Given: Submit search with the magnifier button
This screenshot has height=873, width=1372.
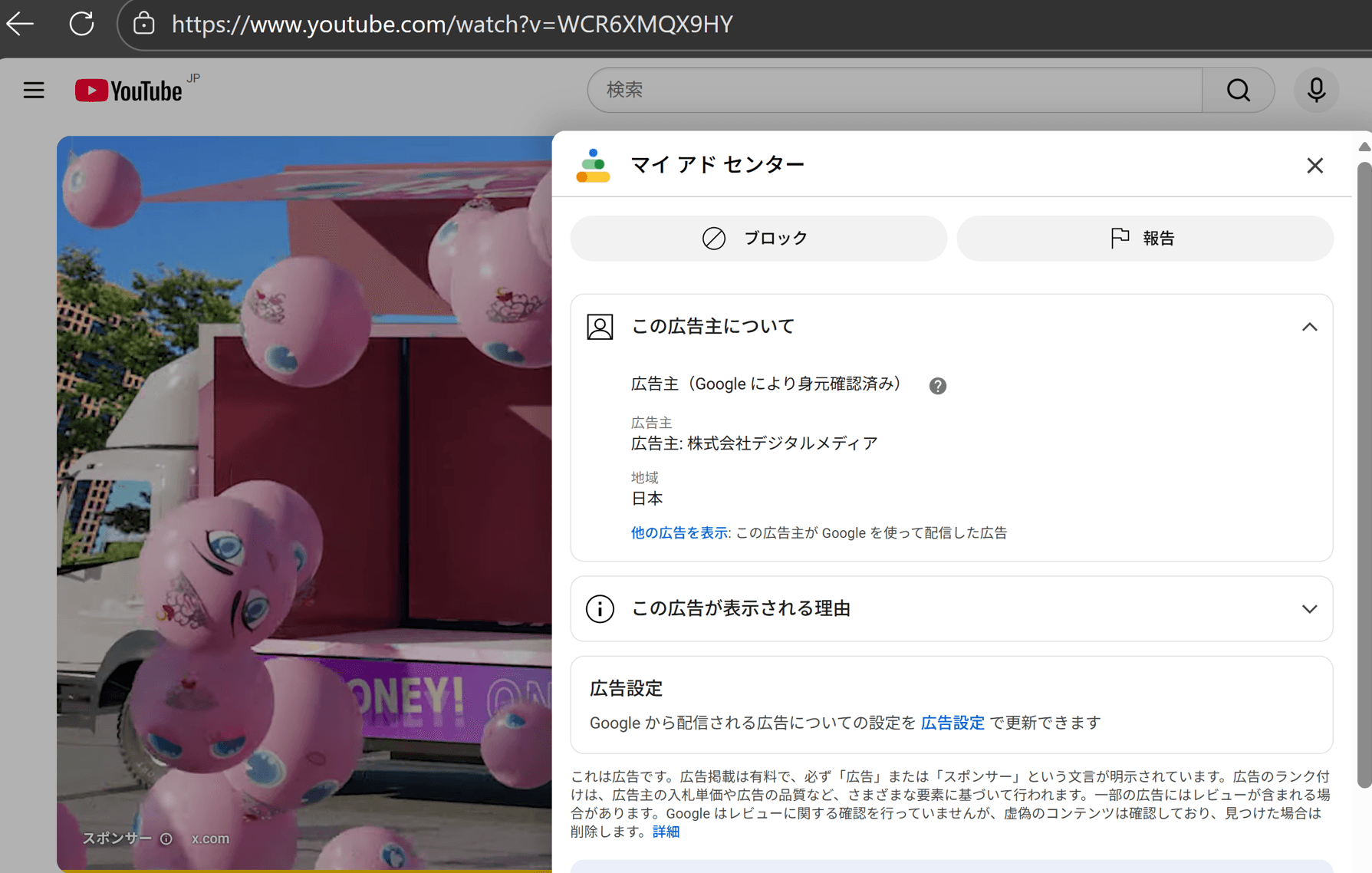Looking at the screenshot, I should [x=1238, y=90].
